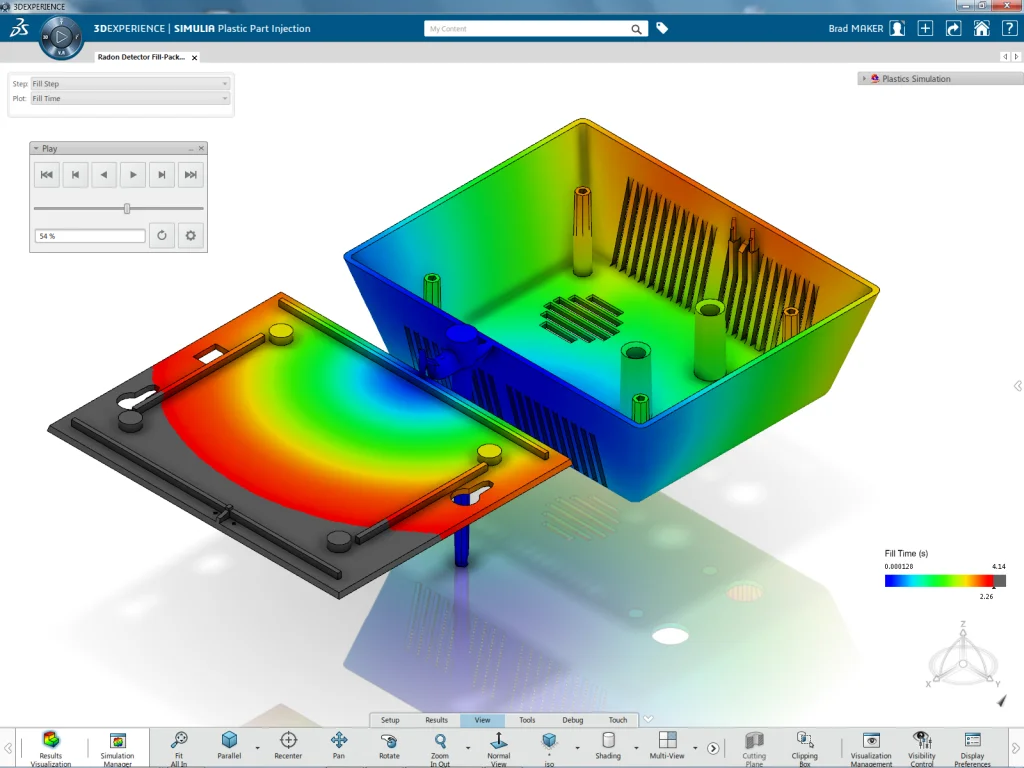
Task: Expand the Shading options arrow
Action: pyautogui.click(x=636, y=747)
